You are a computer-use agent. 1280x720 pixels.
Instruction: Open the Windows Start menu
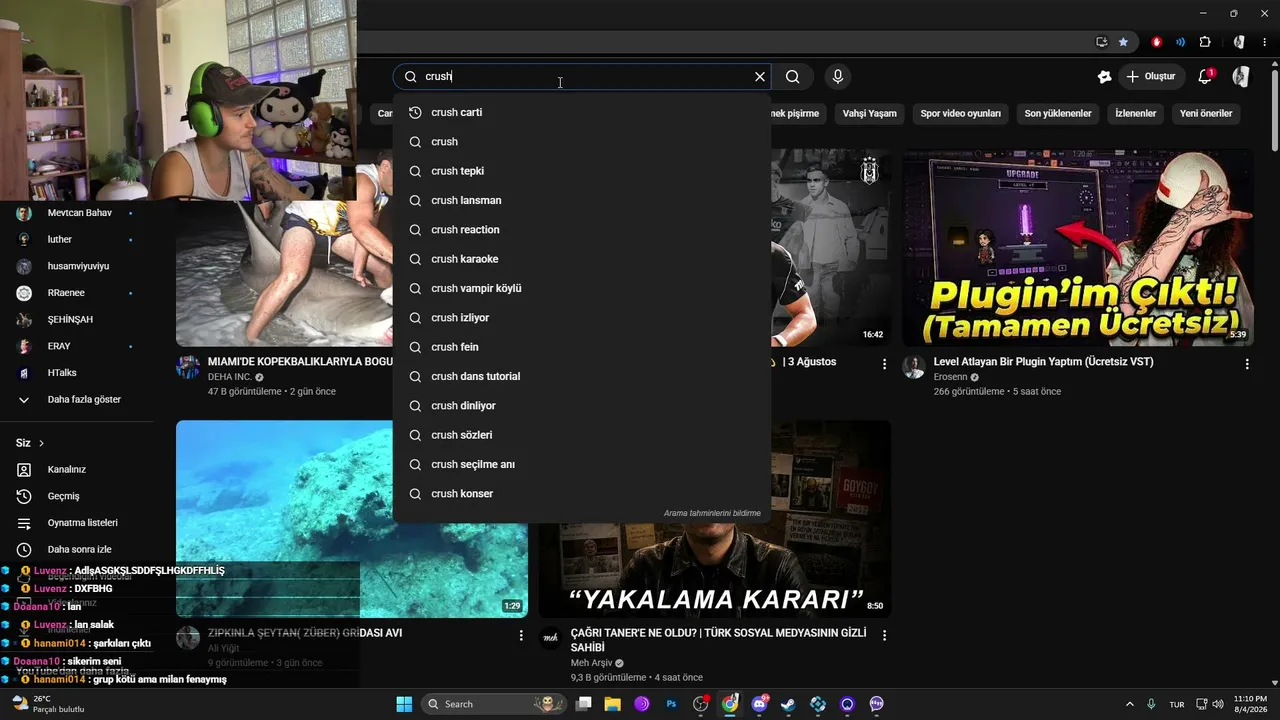(x=404, y=704)
